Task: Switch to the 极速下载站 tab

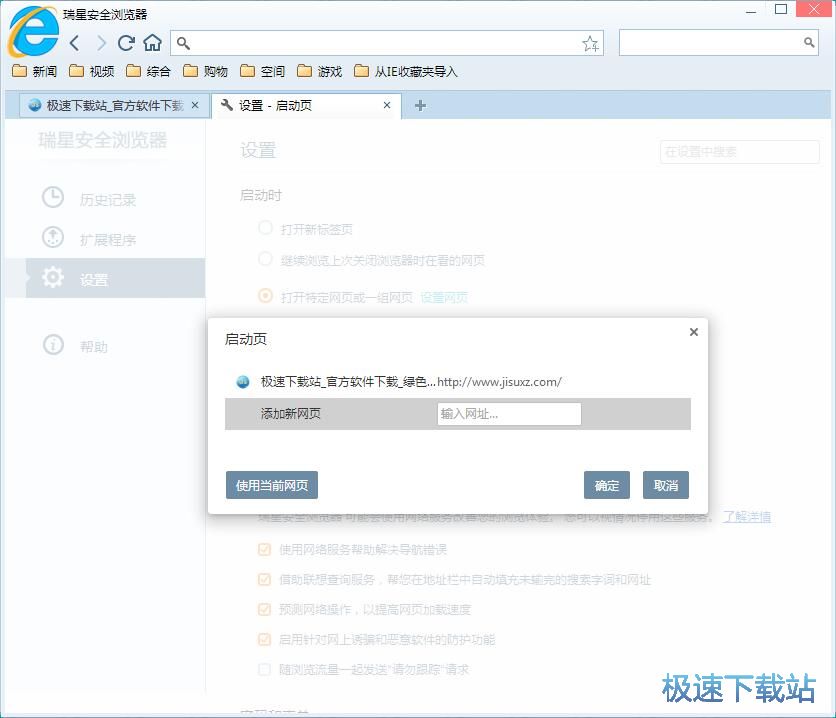Action: click(x=112, y=106)
